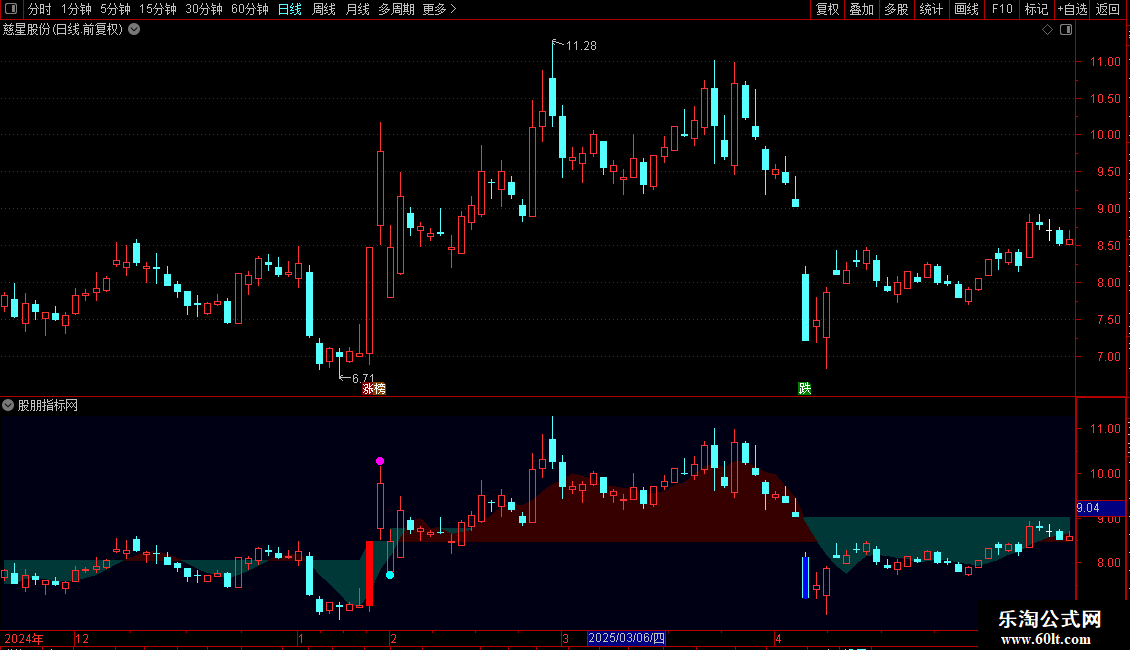The height and width of the screenshot is (650, 1130).
Task: Open F10 company info
Action: [1002, 9]
